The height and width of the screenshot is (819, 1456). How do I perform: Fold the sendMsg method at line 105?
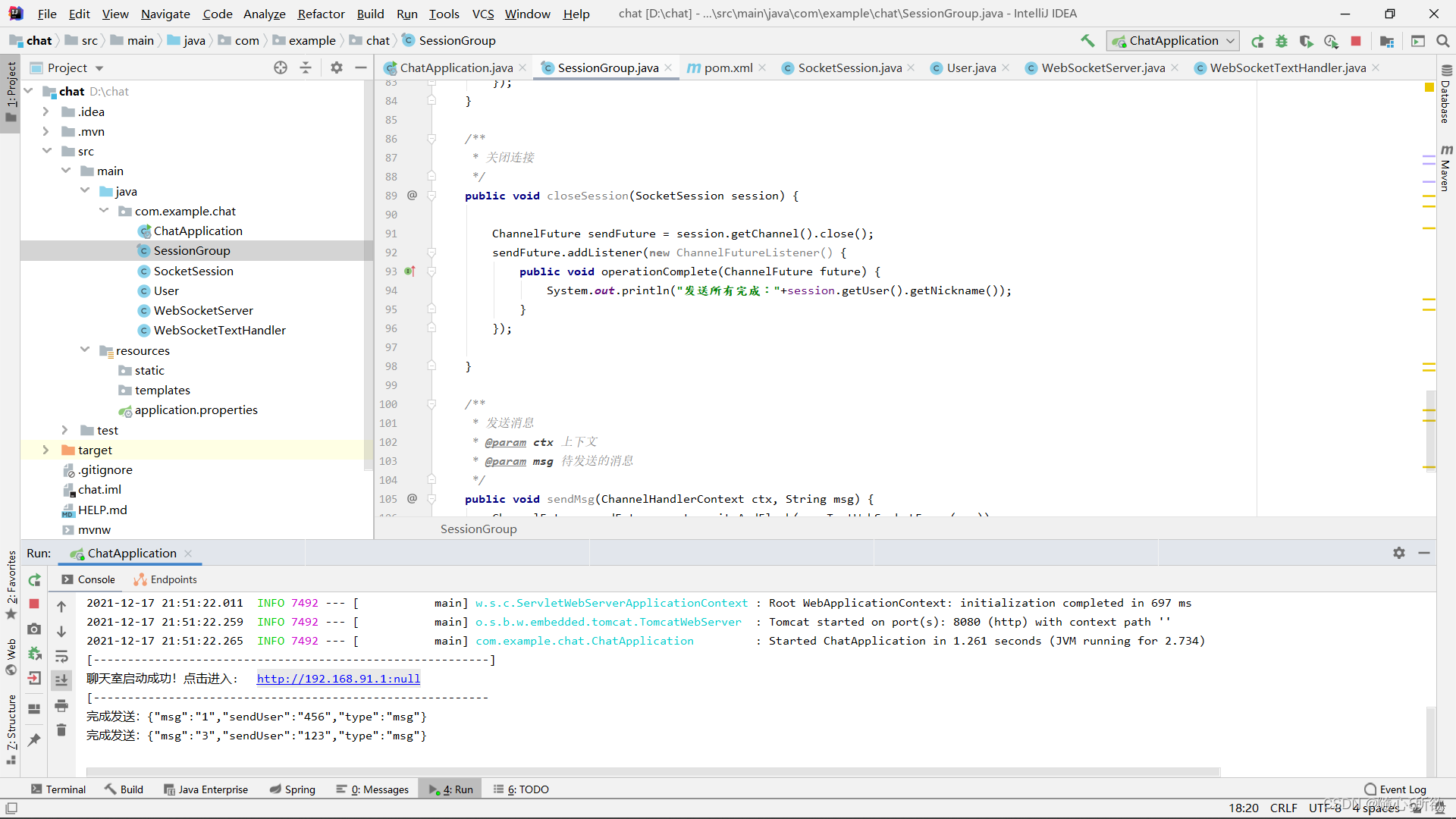click(431, 499)
